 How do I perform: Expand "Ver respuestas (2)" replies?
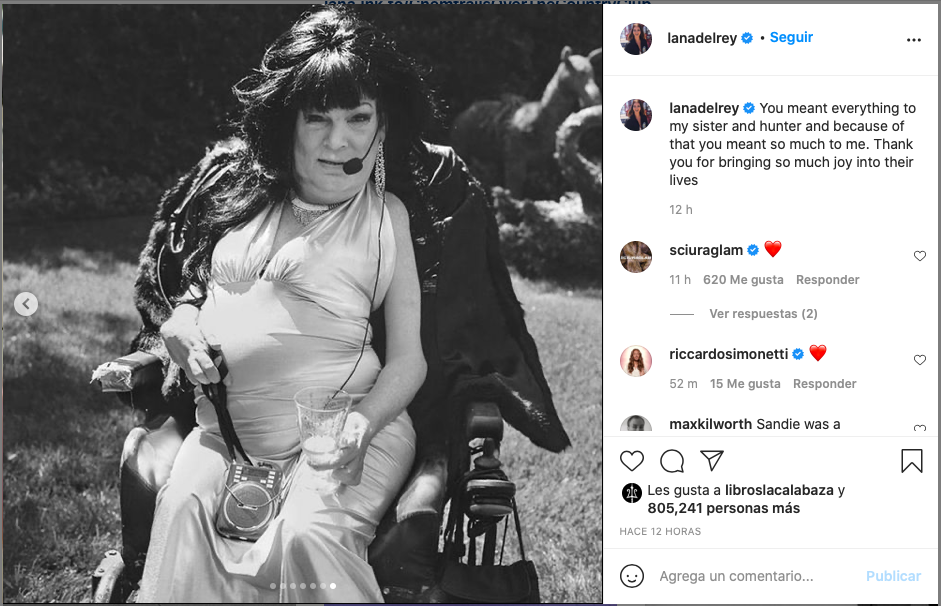click(763, 313)
